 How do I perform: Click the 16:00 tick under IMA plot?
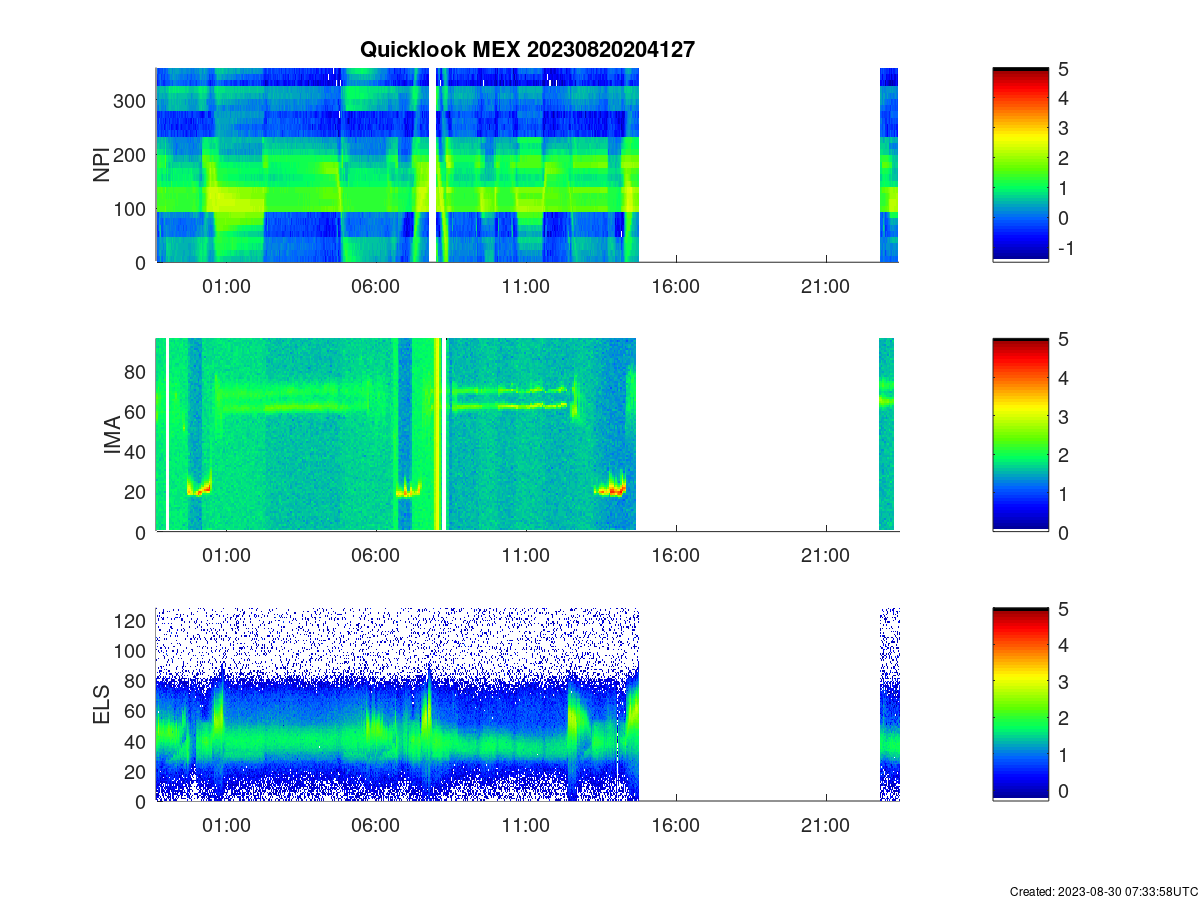point(676,556)
